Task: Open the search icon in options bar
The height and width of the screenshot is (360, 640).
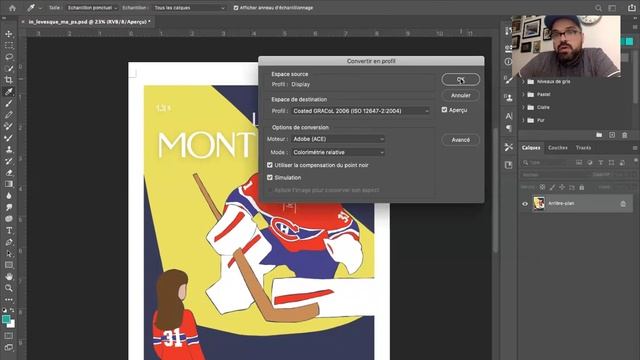Action: 598,8
